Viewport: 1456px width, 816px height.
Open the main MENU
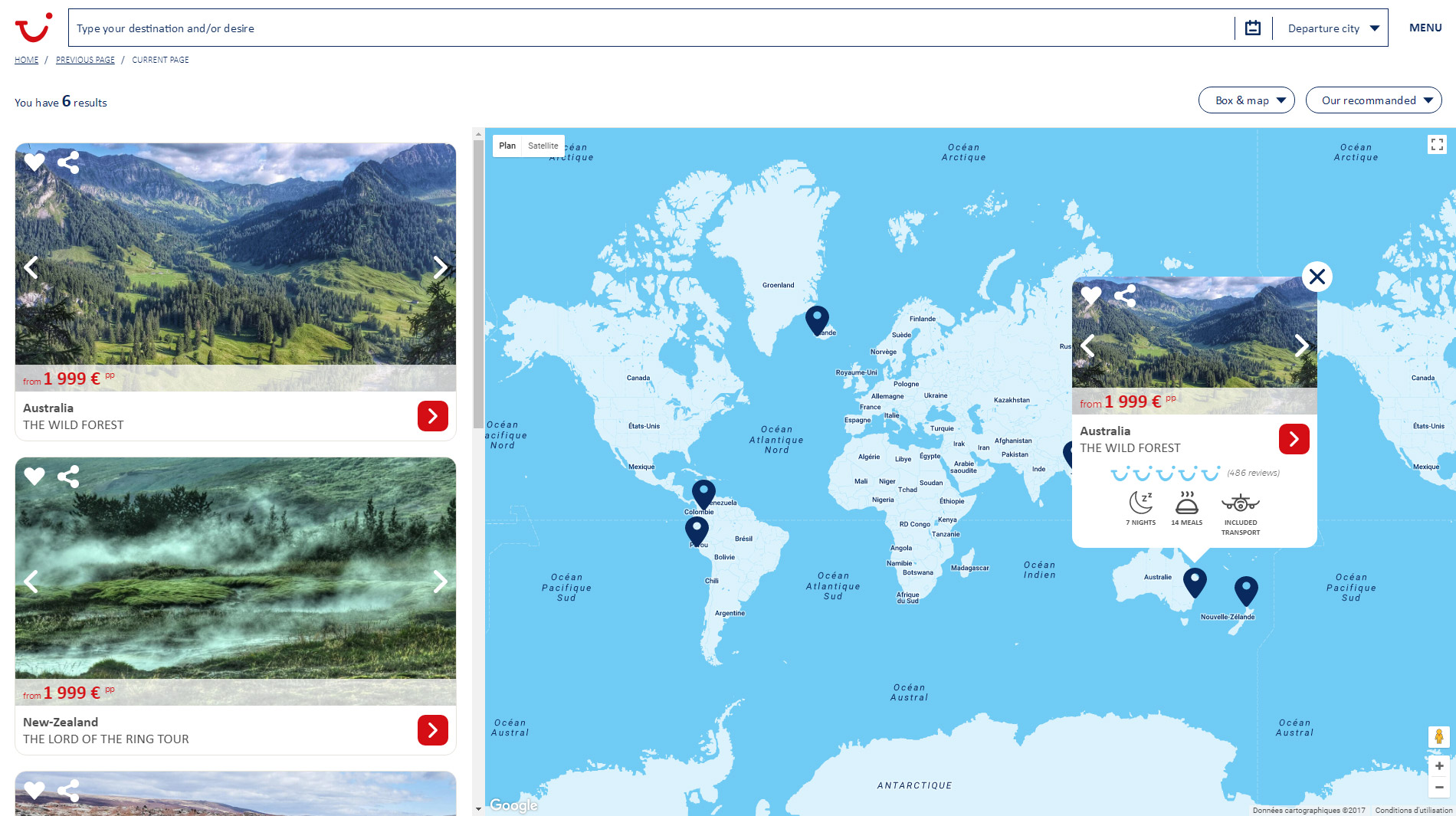tap(1425, 28)
